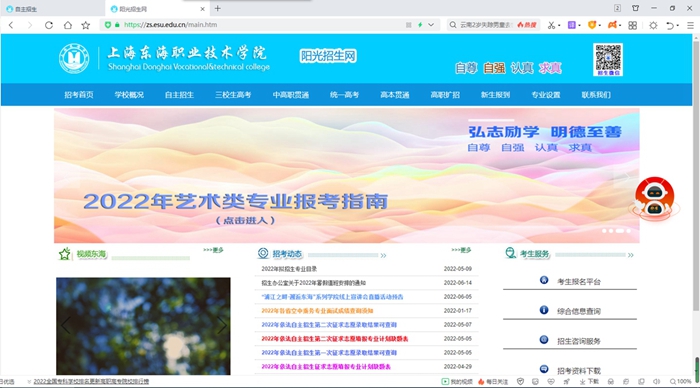The image size is (700, 388).
Task: Click the QR code image in header
Action: [x=608, y=59]
